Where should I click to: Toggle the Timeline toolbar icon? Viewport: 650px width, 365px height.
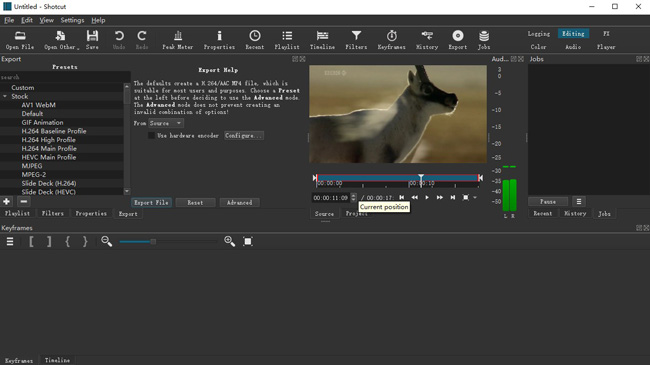pyautogui.click(x=322, y=40)
